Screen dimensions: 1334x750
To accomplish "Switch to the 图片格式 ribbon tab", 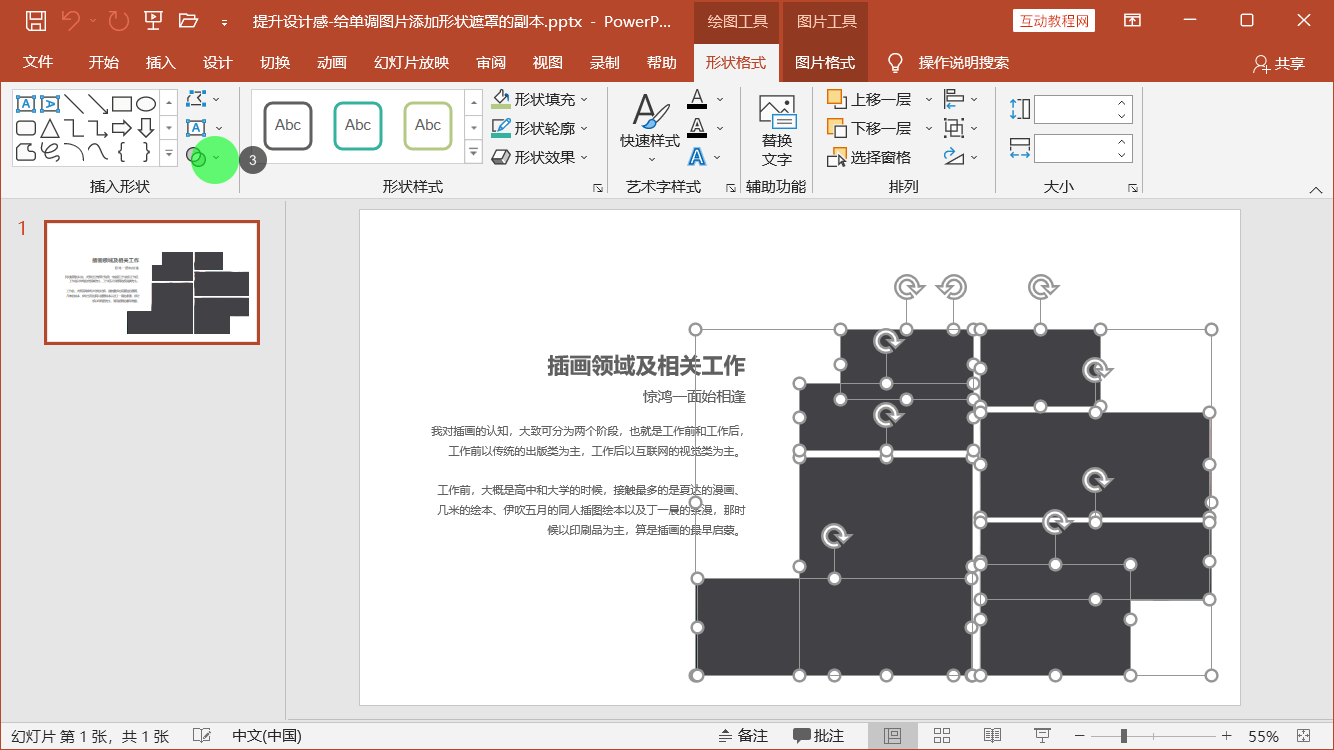I will point(825,61).
